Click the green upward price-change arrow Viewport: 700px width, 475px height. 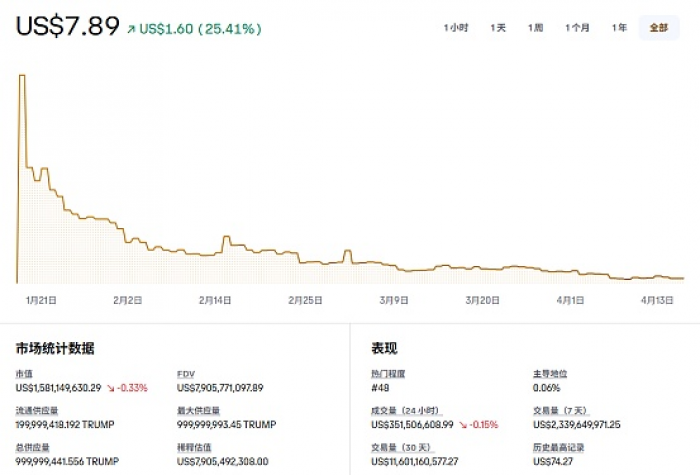[x=131, y=30]
